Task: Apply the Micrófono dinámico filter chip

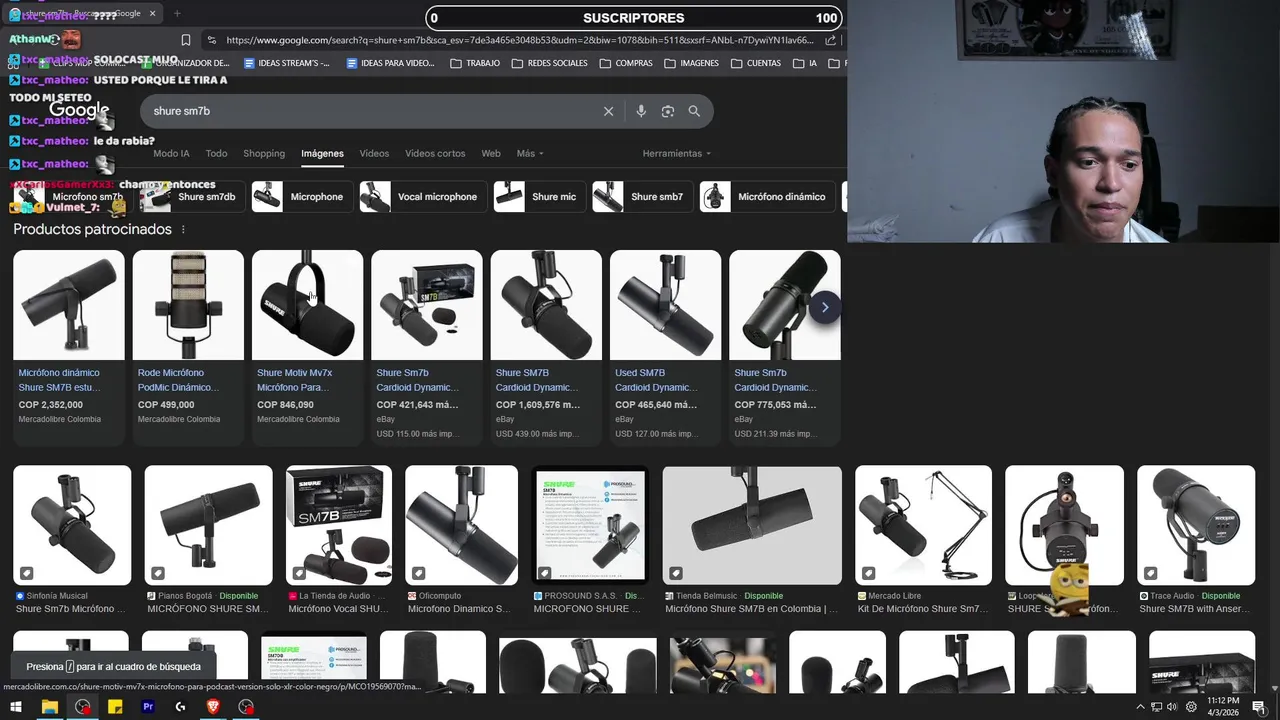Action: point(768,197)
